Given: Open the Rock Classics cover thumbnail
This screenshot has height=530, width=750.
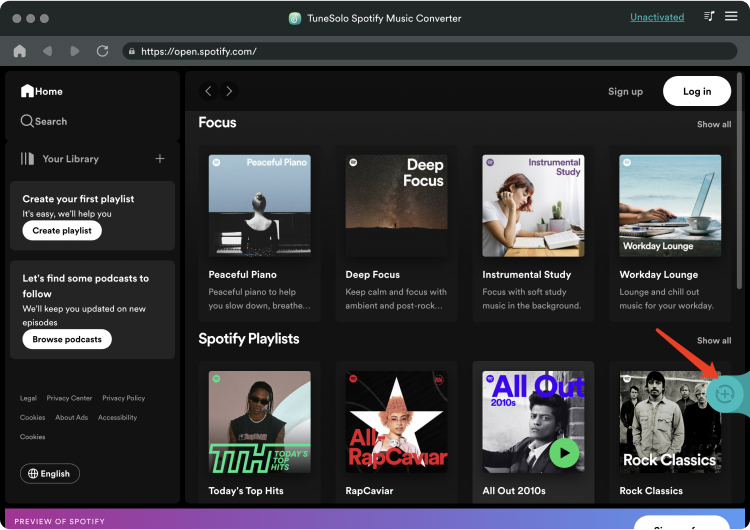Looking at the screenshot, I should tap(670, 422).
